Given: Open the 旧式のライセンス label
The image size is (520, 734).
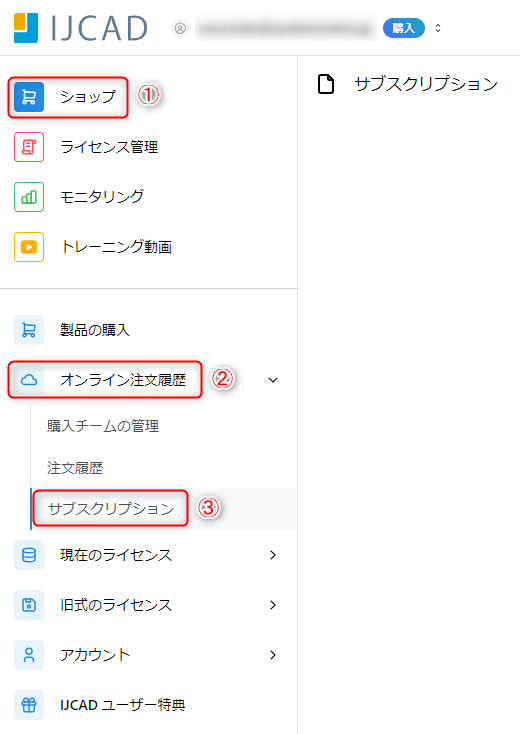Looking at the screenshot, I should click(x=116, y=605).
